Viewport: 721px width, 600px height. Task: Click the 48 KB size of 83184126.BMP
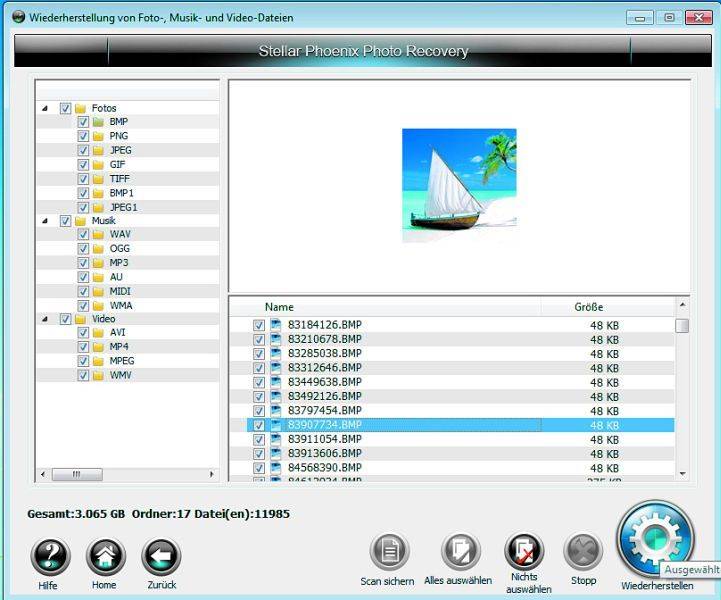point(604,326)
